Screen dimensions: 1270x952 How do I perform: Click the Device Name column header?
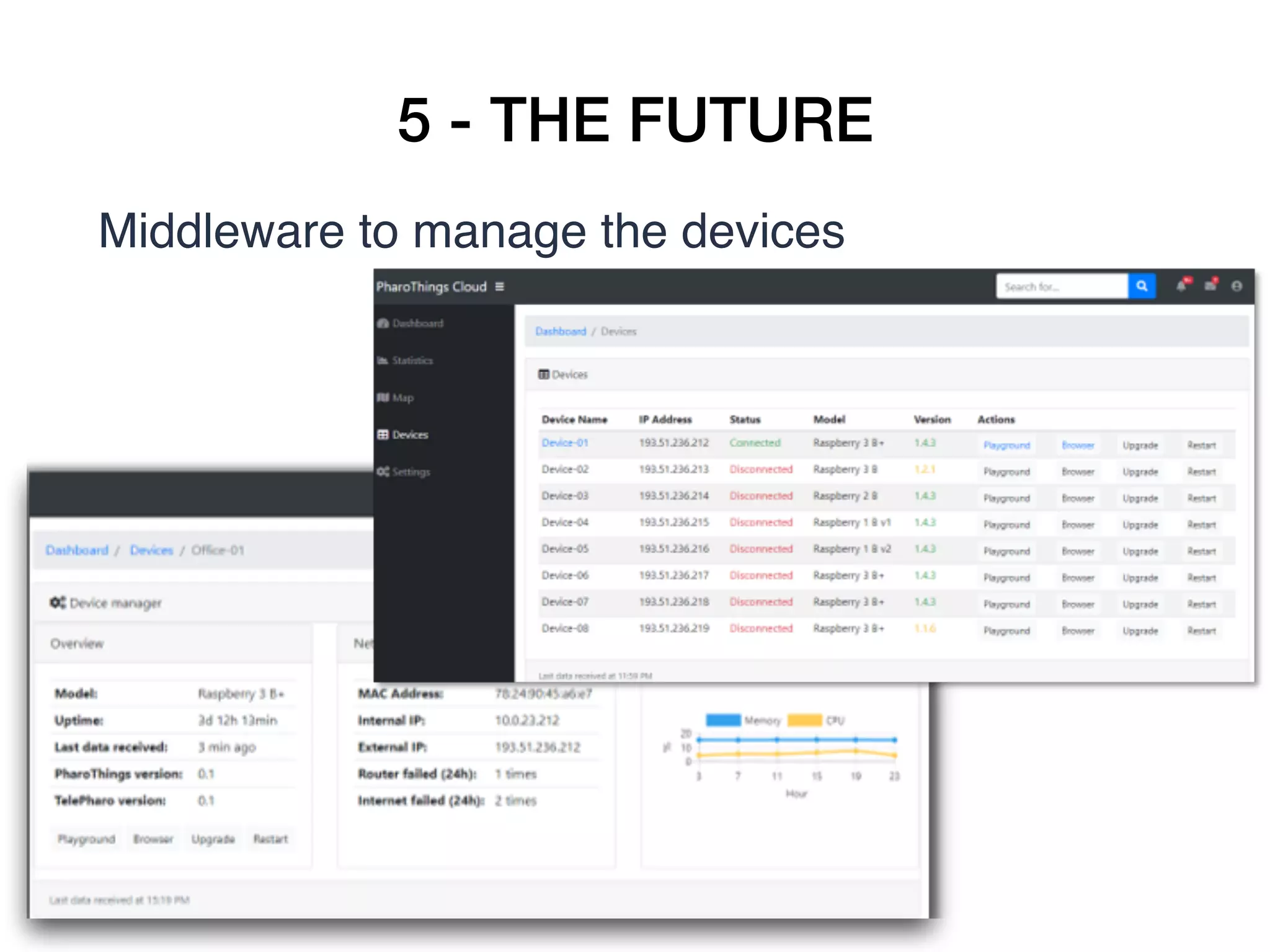point(574,420)
